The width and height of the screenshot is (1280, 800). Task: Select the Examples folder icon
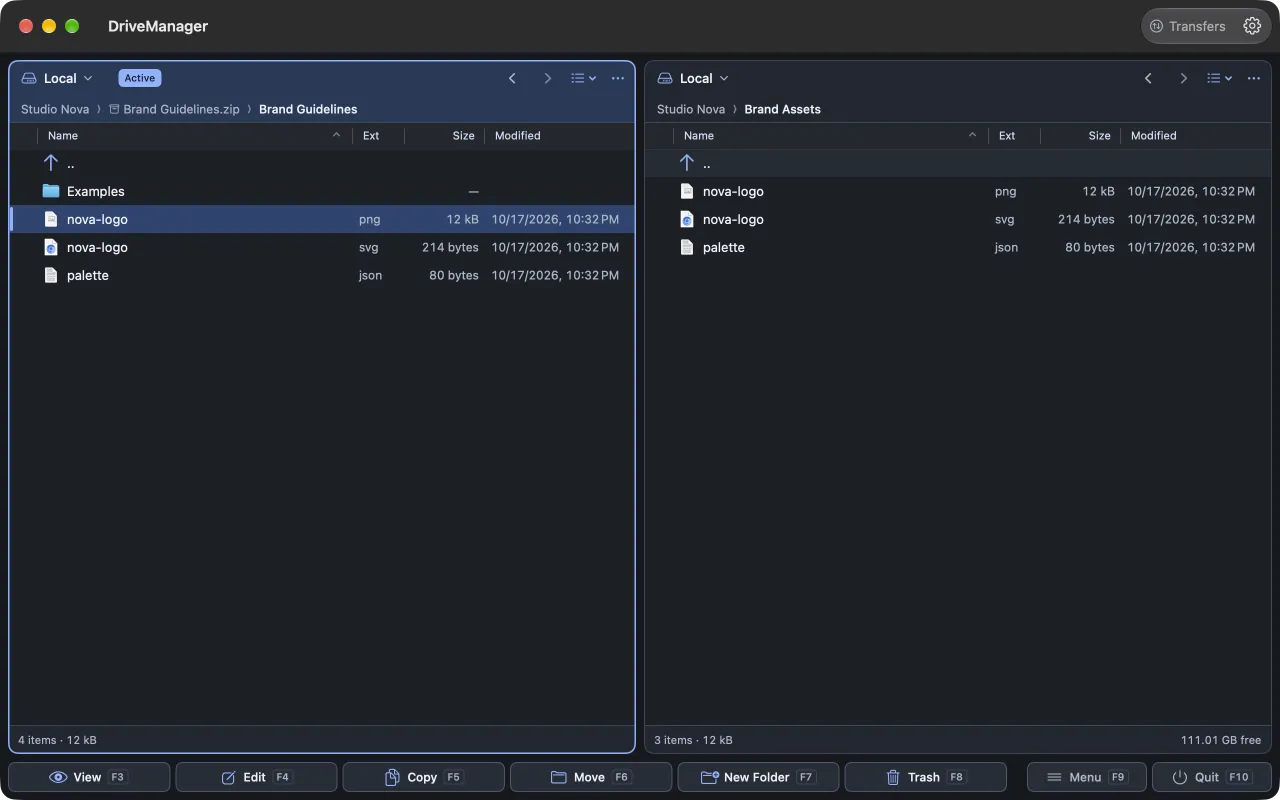pyautogui.click(x=51, y=191)
